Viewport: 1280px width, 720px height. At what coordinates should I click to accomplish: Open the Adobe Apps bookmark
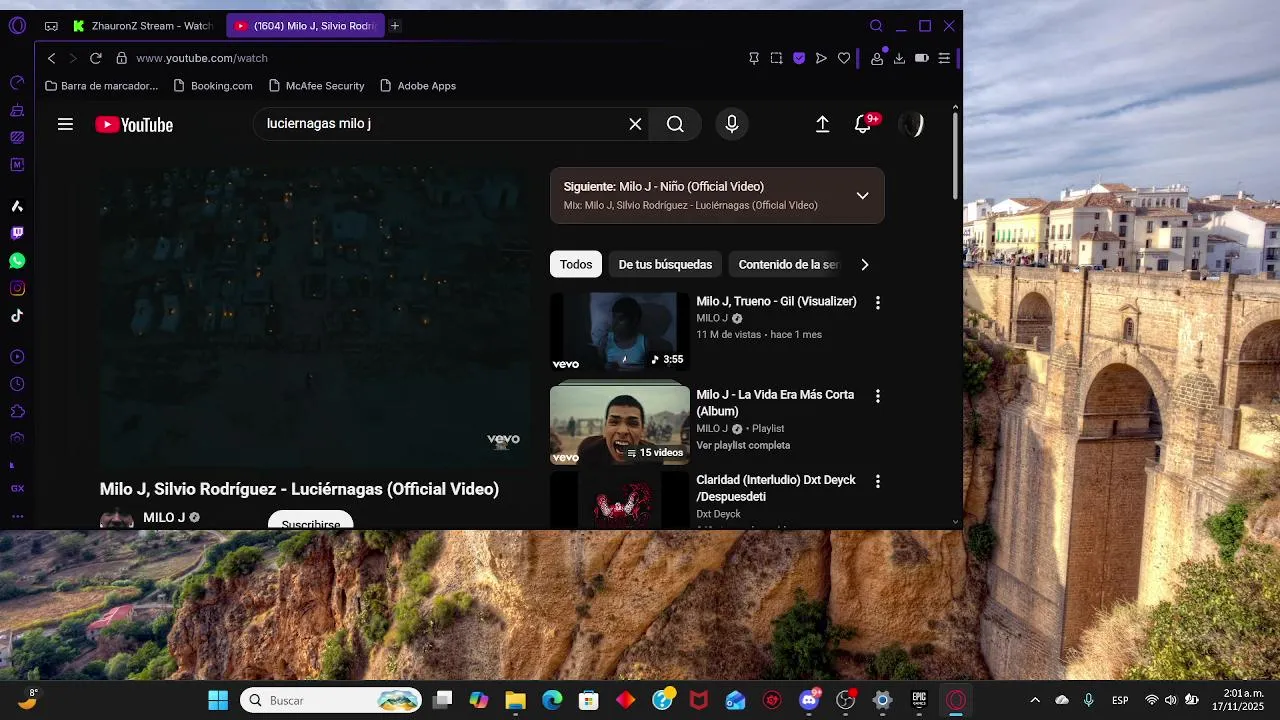(x=418, y=86)
